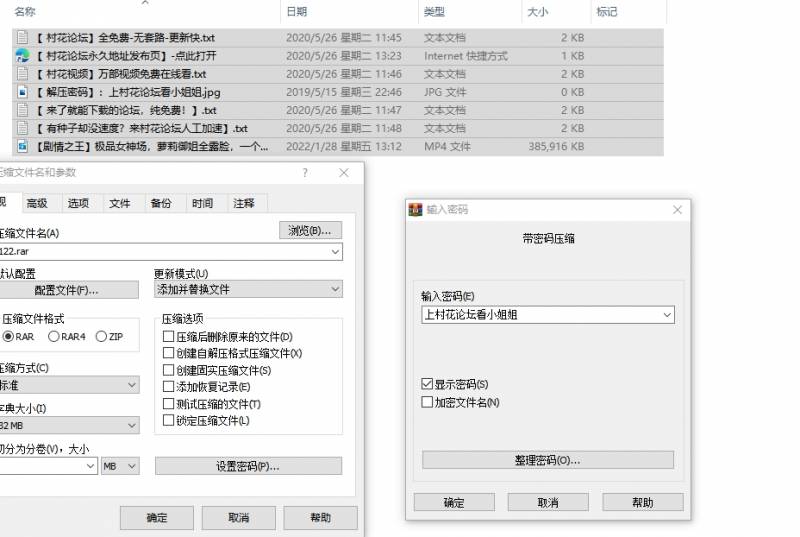800x537 pixels.
Task: Enable the 加密文件名 checkbox
Action: point(428,402)
